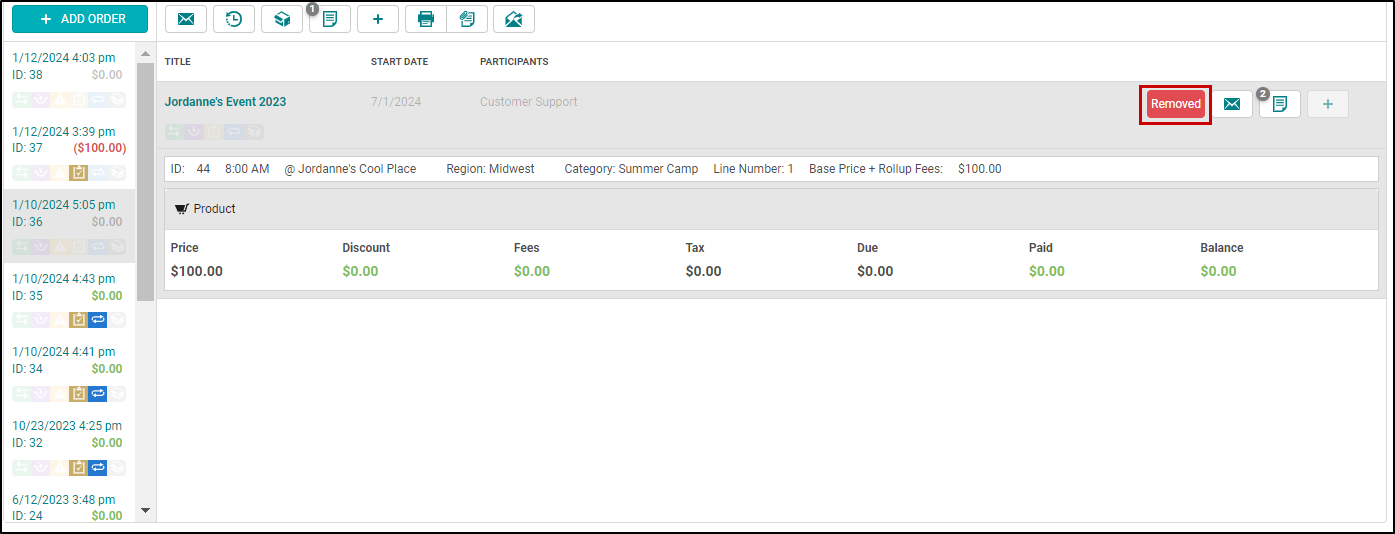Viewport: 1395px width, 534px height.
Task: Click 'ID: 38' text in order list
Action: [x=27, y=74]
